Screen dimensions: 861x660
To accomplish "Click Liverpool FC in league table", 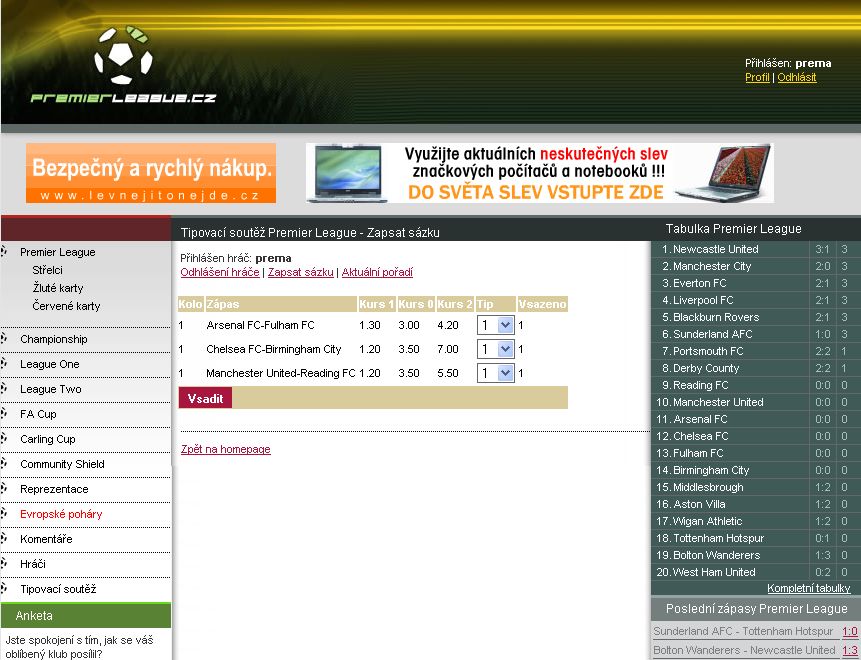I will (703, 300).
